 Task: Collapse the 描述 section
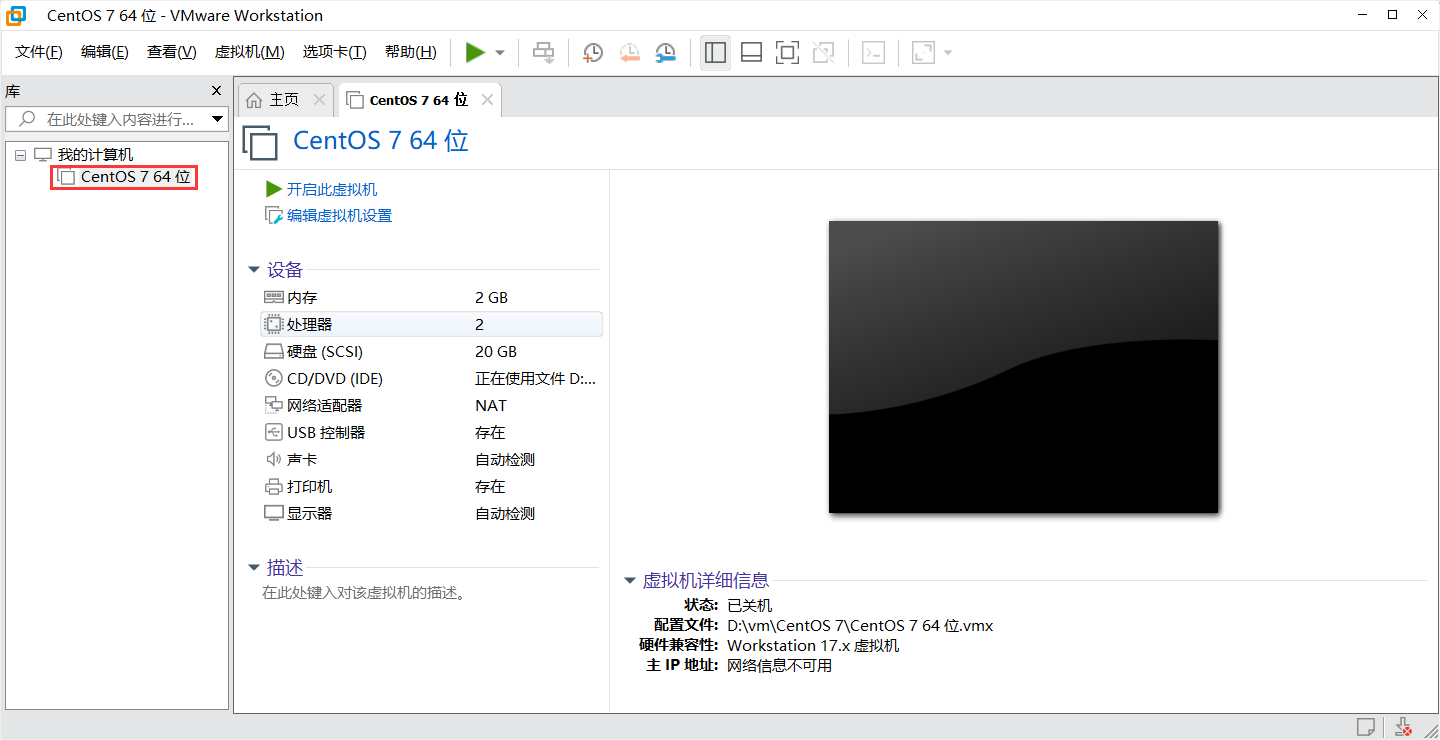click(254, 568)
